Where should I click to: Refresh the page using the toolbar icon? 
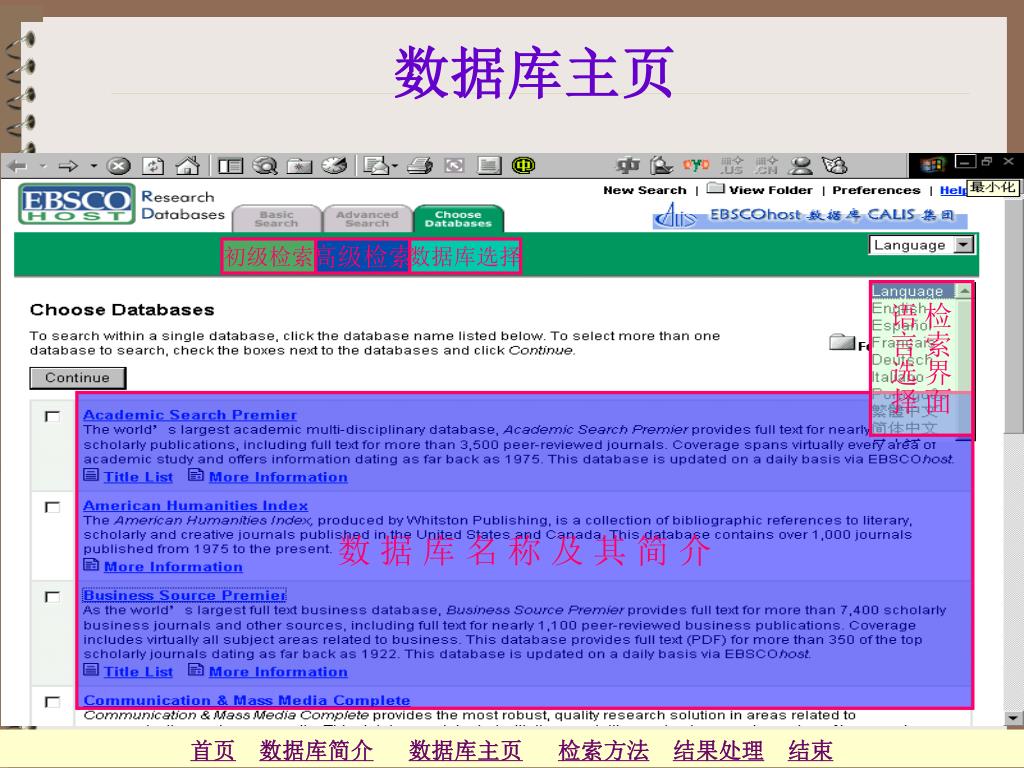(153, 167)
